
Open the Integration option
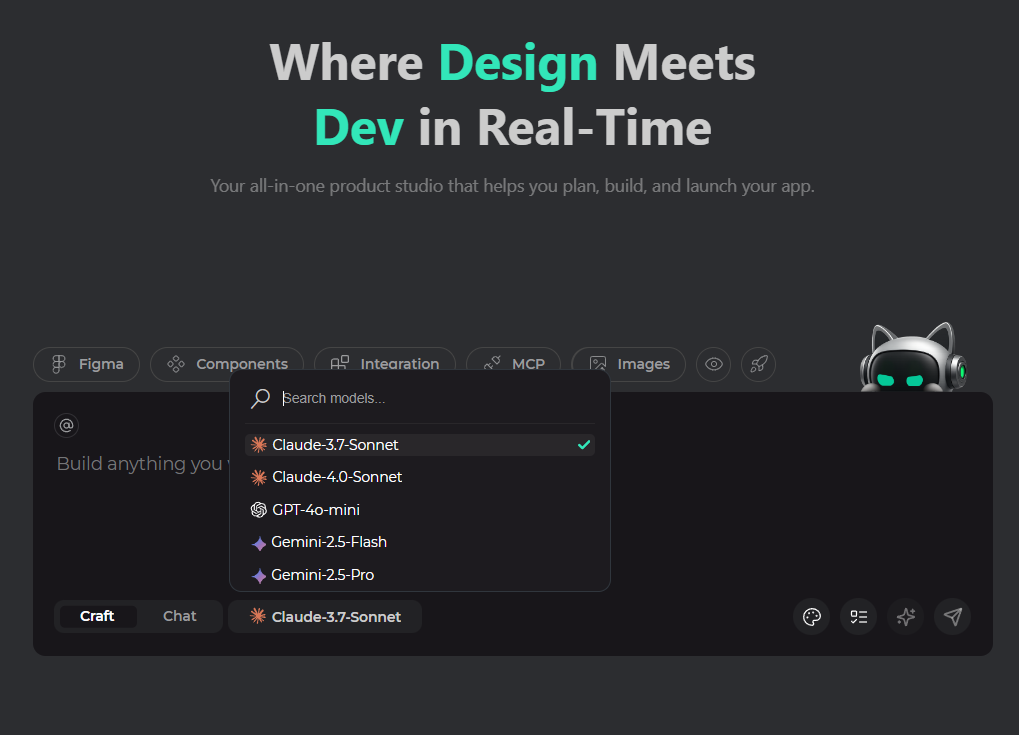coord(385,364)
